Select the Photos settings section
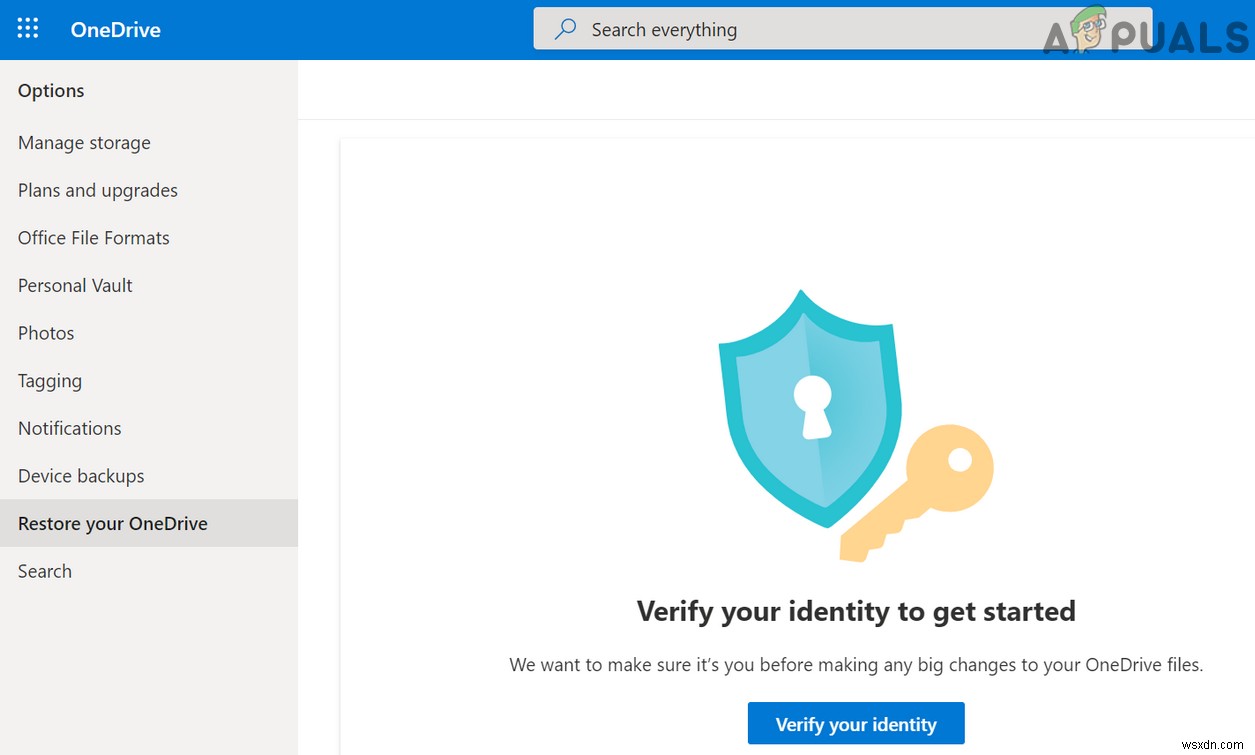Viewport: 1255px width, 755px height. point(46,333)
